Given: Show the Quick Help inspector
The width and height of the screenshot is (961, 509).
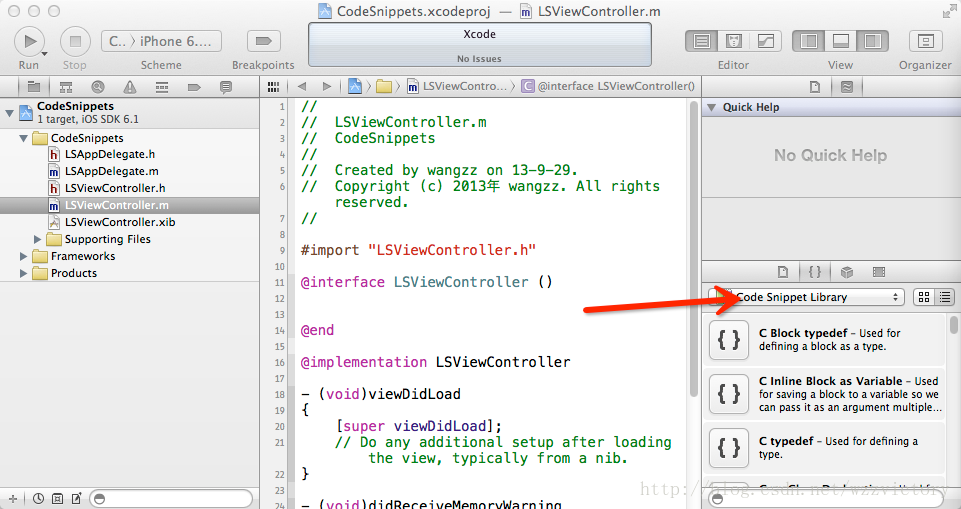Looking at the screenshot, I should (847, 87).
